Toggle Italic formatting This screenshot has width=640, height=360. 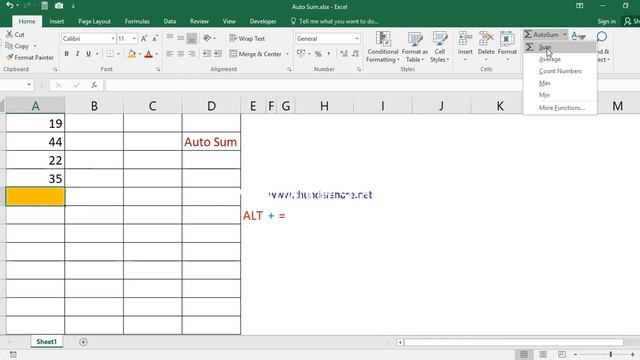pyautogui.click(x=77, y=54)
